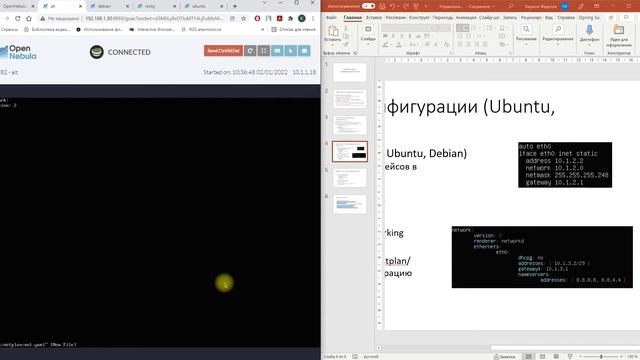Click the center alignment icon
640x360 pixels.
(x=468, y=44)
